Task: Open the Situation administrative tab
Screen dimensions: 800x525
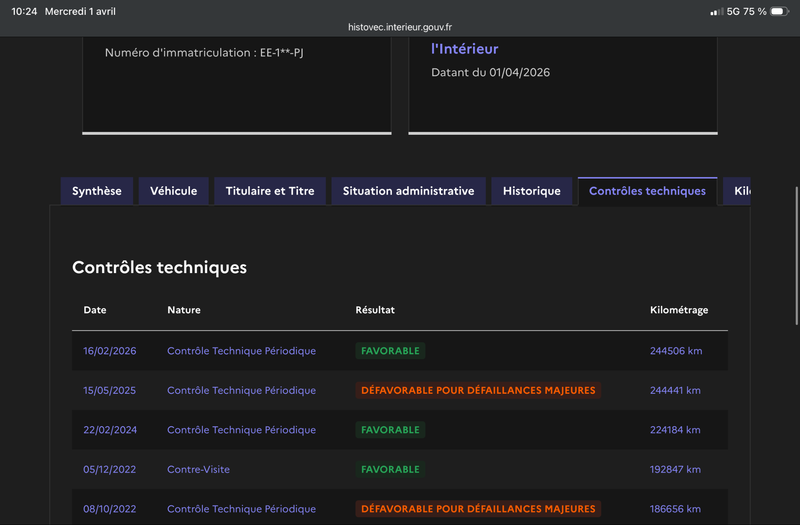Action: coord(408,191)
